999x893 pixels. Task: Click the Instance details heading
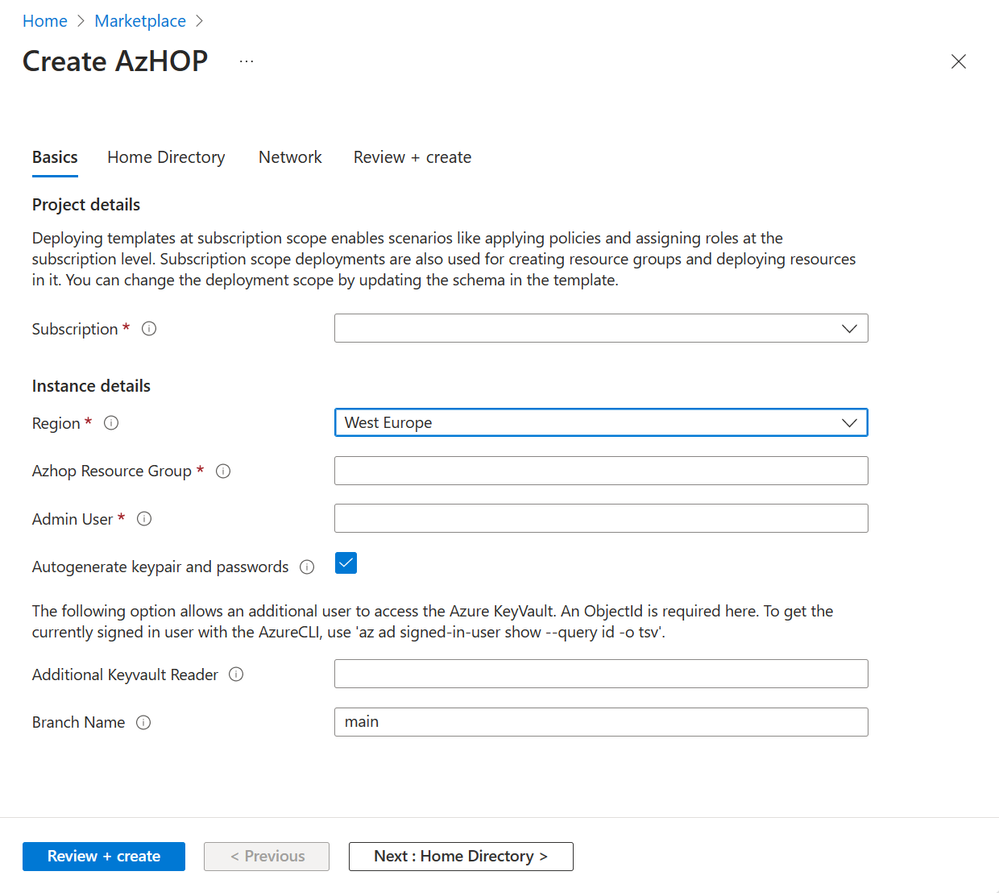(x=91, y=386)
